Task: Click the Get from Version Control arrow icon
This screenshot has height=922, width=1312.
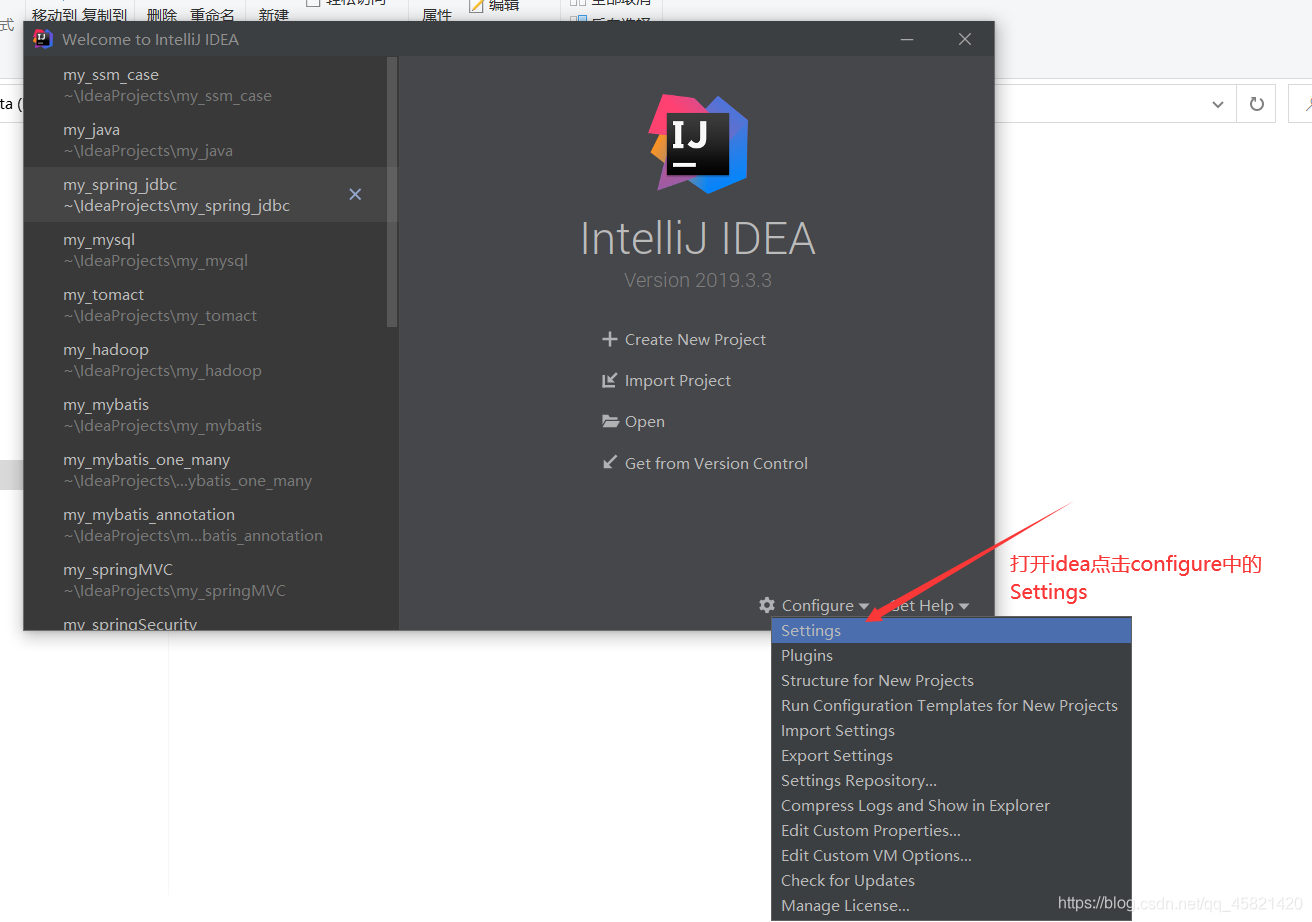Action: point(610,462)
